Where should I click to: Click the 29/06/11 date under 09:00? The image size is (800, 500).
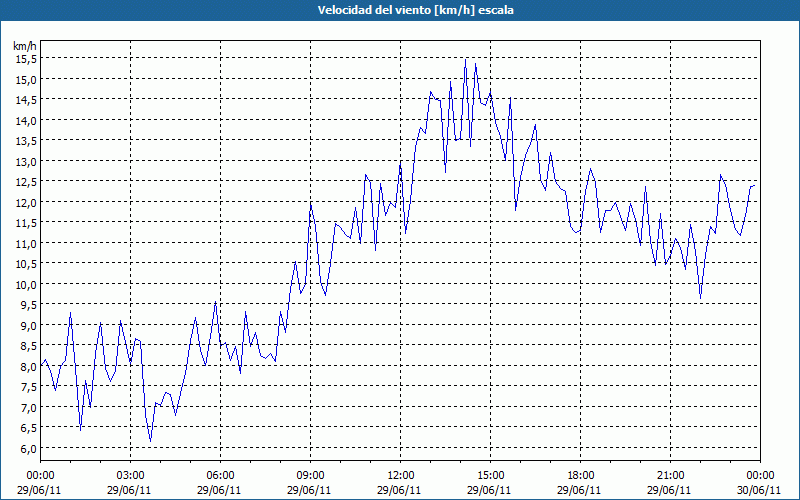click(x=309, y=490)
